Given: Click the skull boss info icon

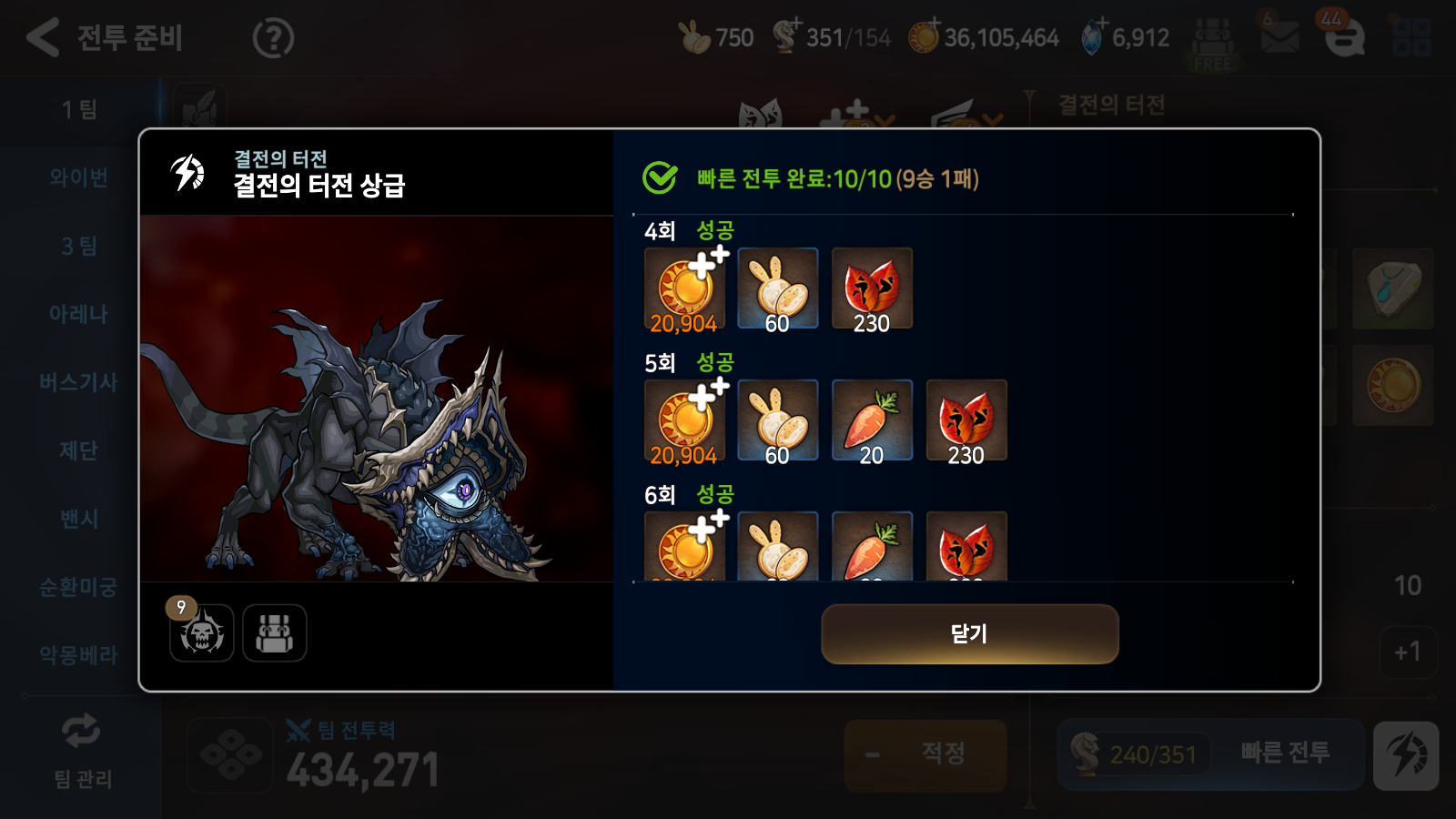Looking at the screenshot, I should tap(202, 632).
